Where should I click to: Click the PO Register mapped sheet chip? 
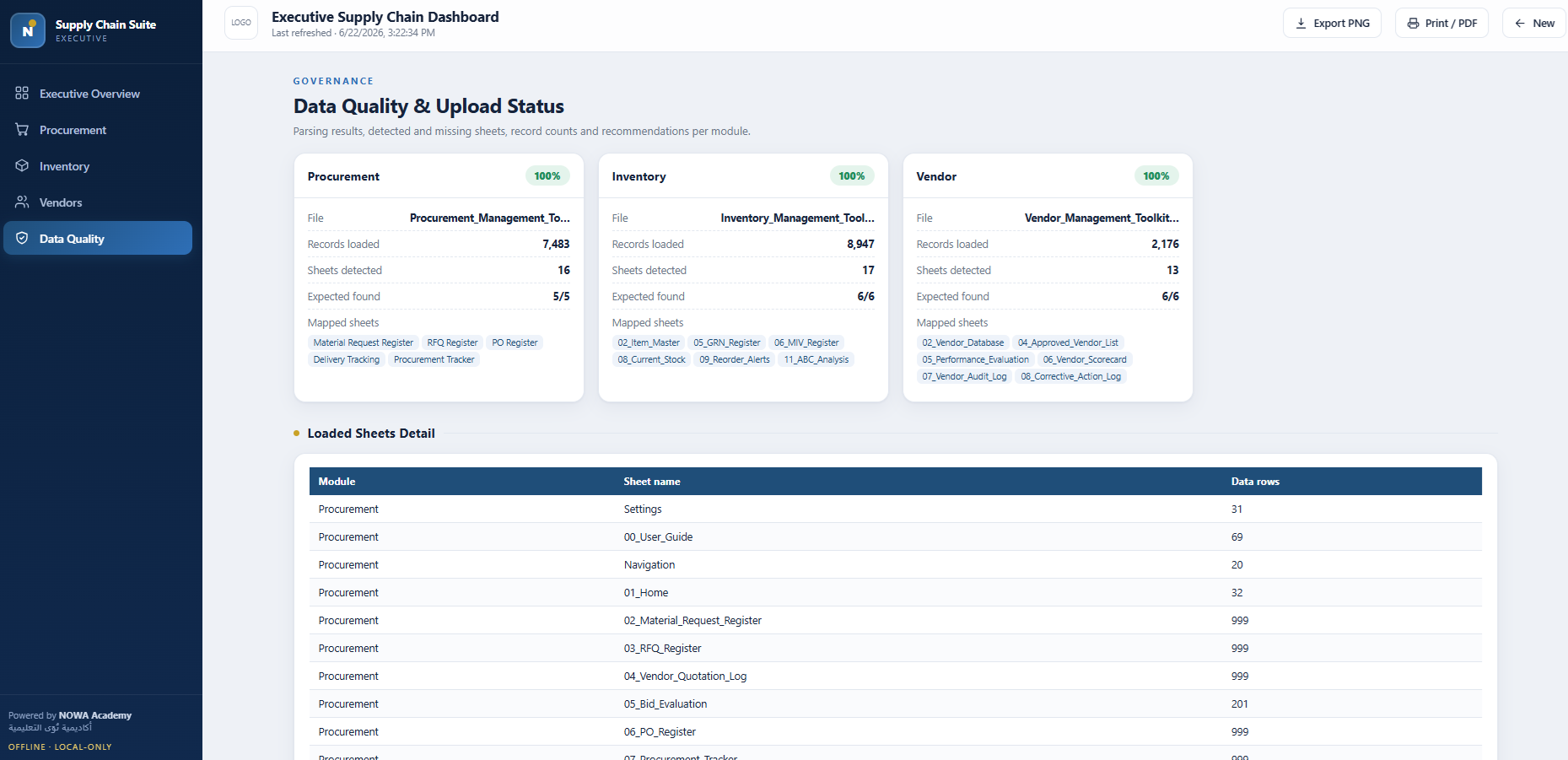click(515, 342)
